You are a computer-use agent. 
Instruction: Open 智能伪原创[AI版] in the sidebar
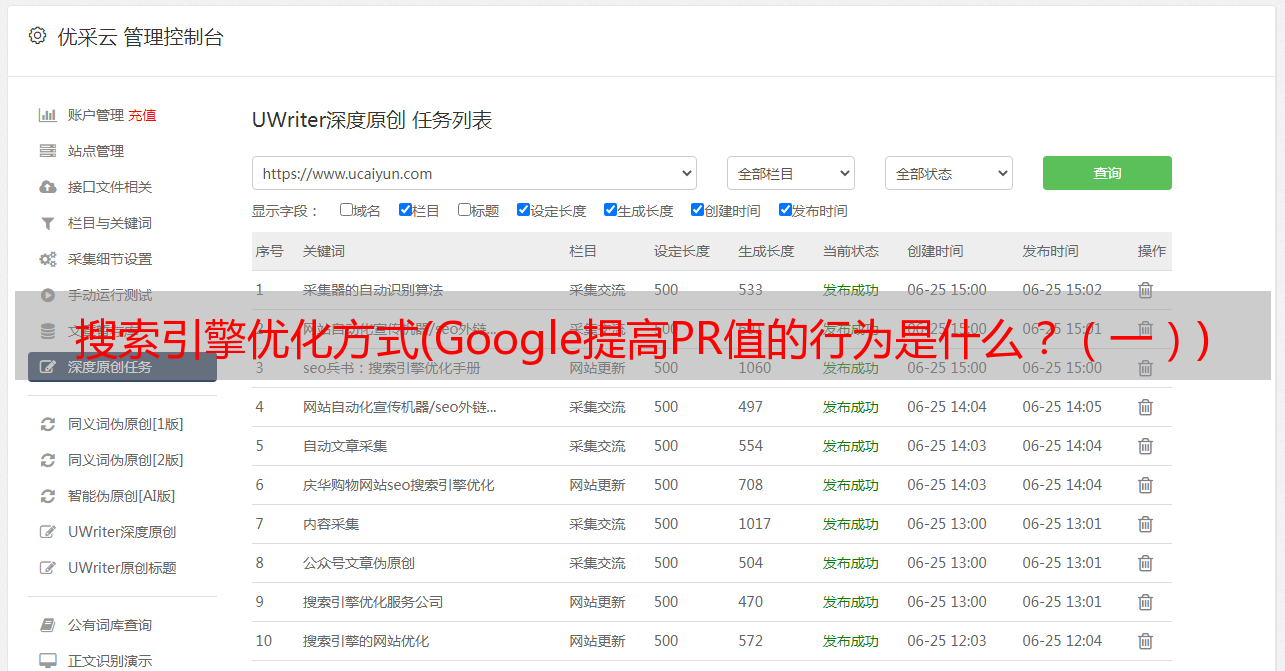click(122, 496)
